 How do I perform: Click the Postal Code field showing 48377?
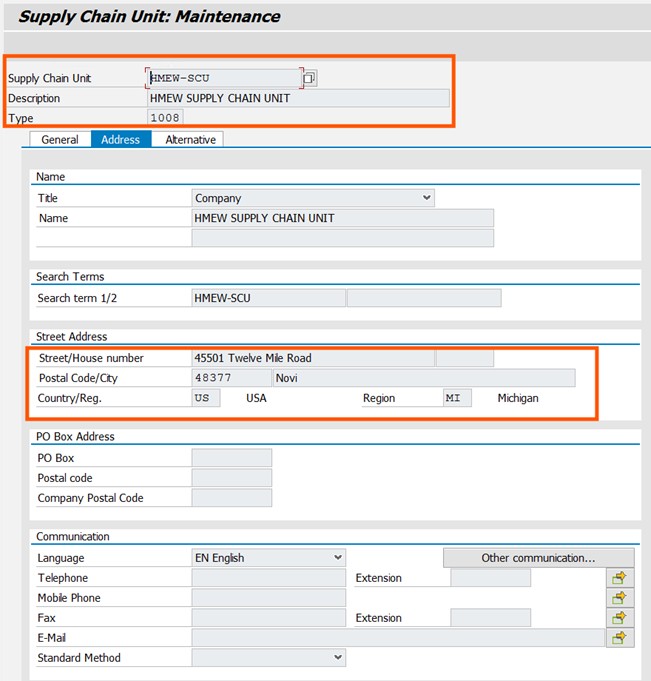pos(230,378)
